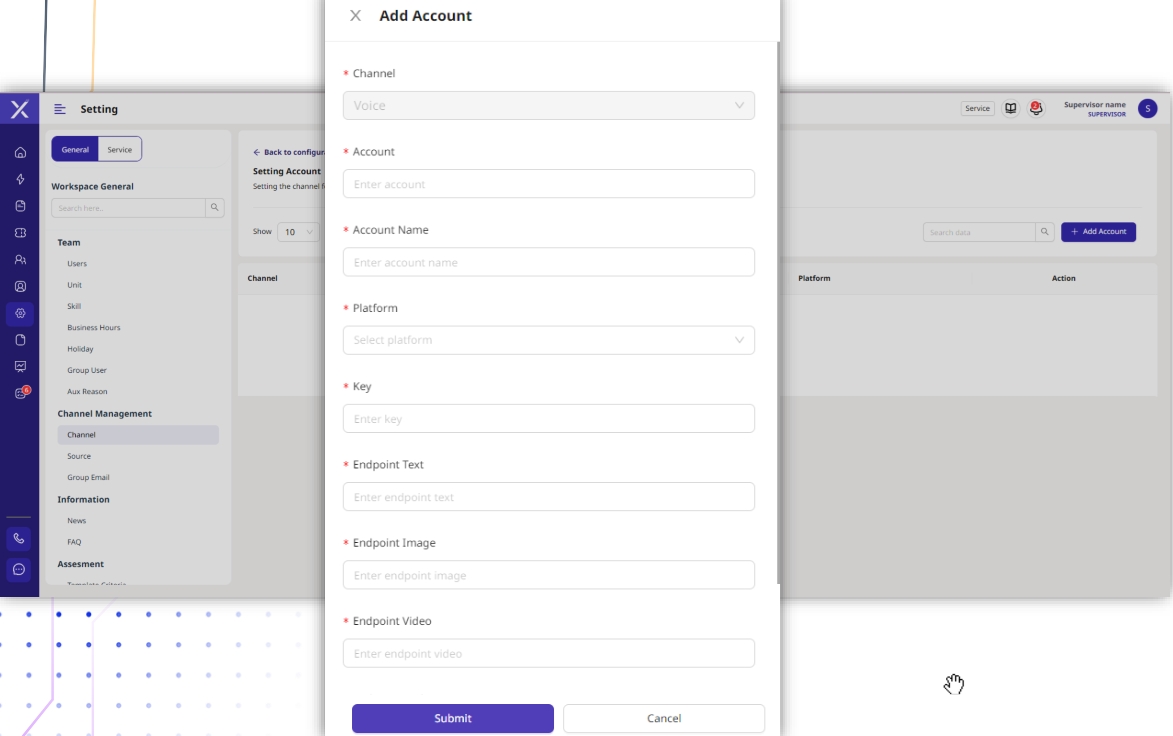This screenshot has width=1173, height=736.
Task: Click the home icon in left sidebar
Action: pos(20,152)
